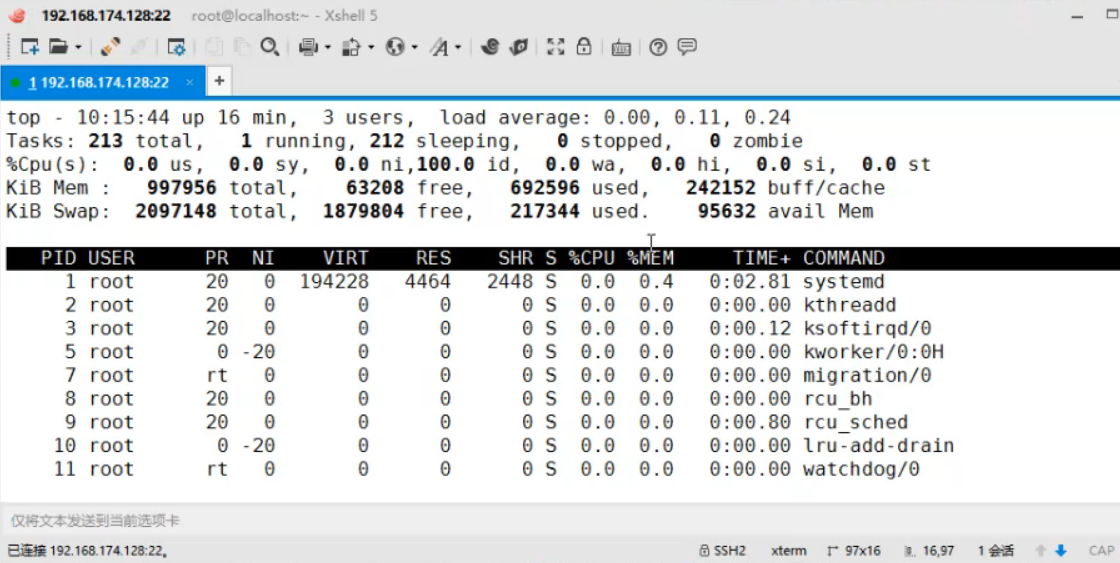This screenshot has width=1120, height=563.
Task: Click the Lock screen padlock icon
Action: pyautogui.click(x=584, y=47)
